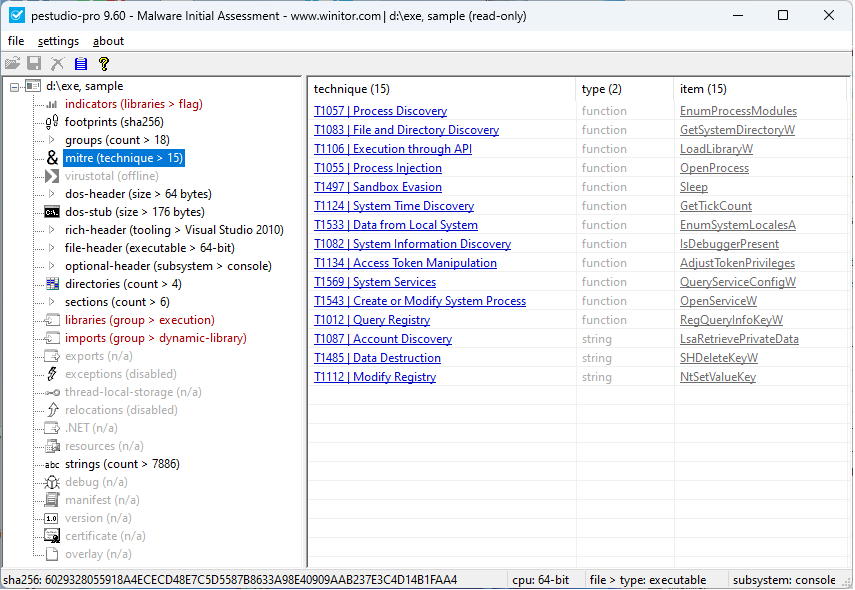
Task: Click the directories grid icon
Action: point(51,284)
